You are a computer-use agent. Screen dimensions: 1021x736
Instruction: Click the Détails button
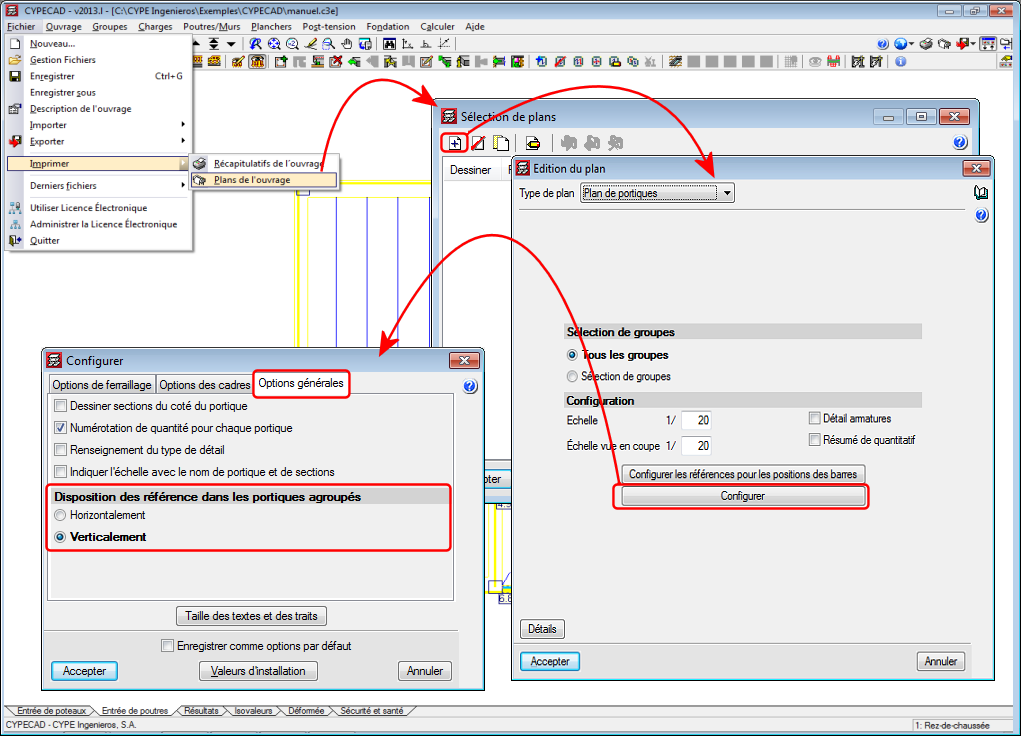(x=542, y=629)
